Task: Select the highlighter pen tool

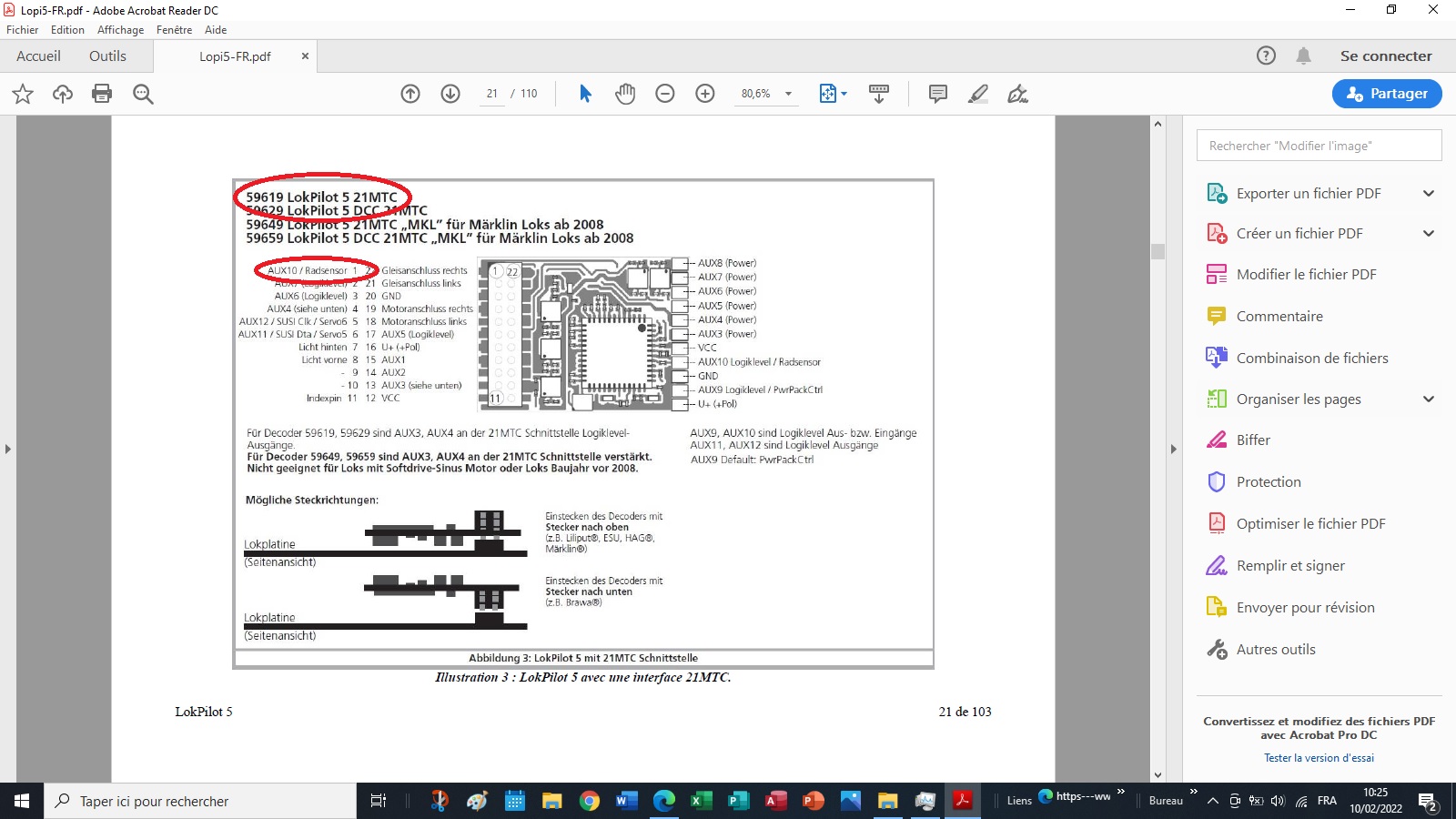Action: (x=978, y=94)
